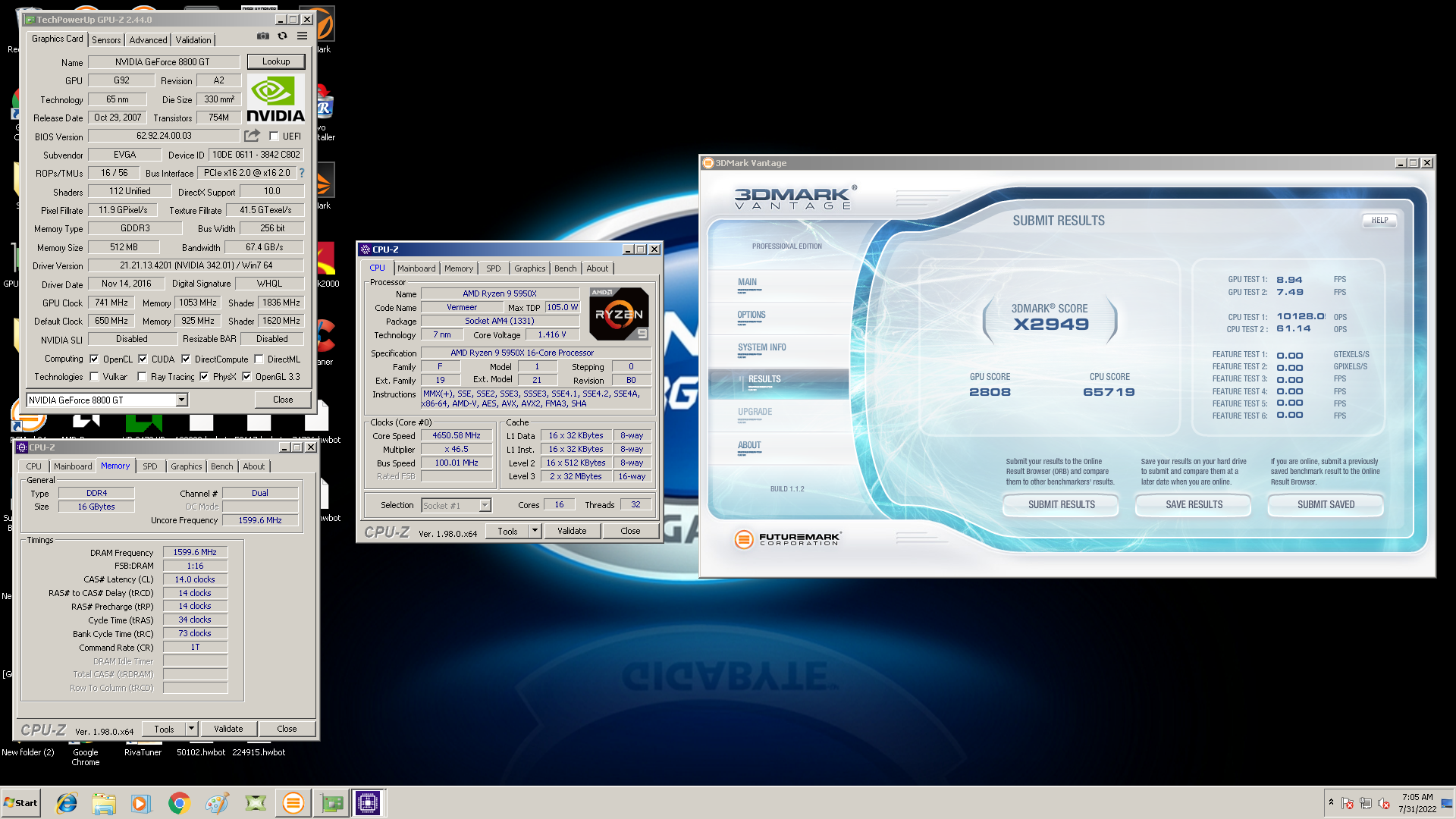Click SUBMIT RESULTS button in 3DMark

click(x=1061, y=505)
